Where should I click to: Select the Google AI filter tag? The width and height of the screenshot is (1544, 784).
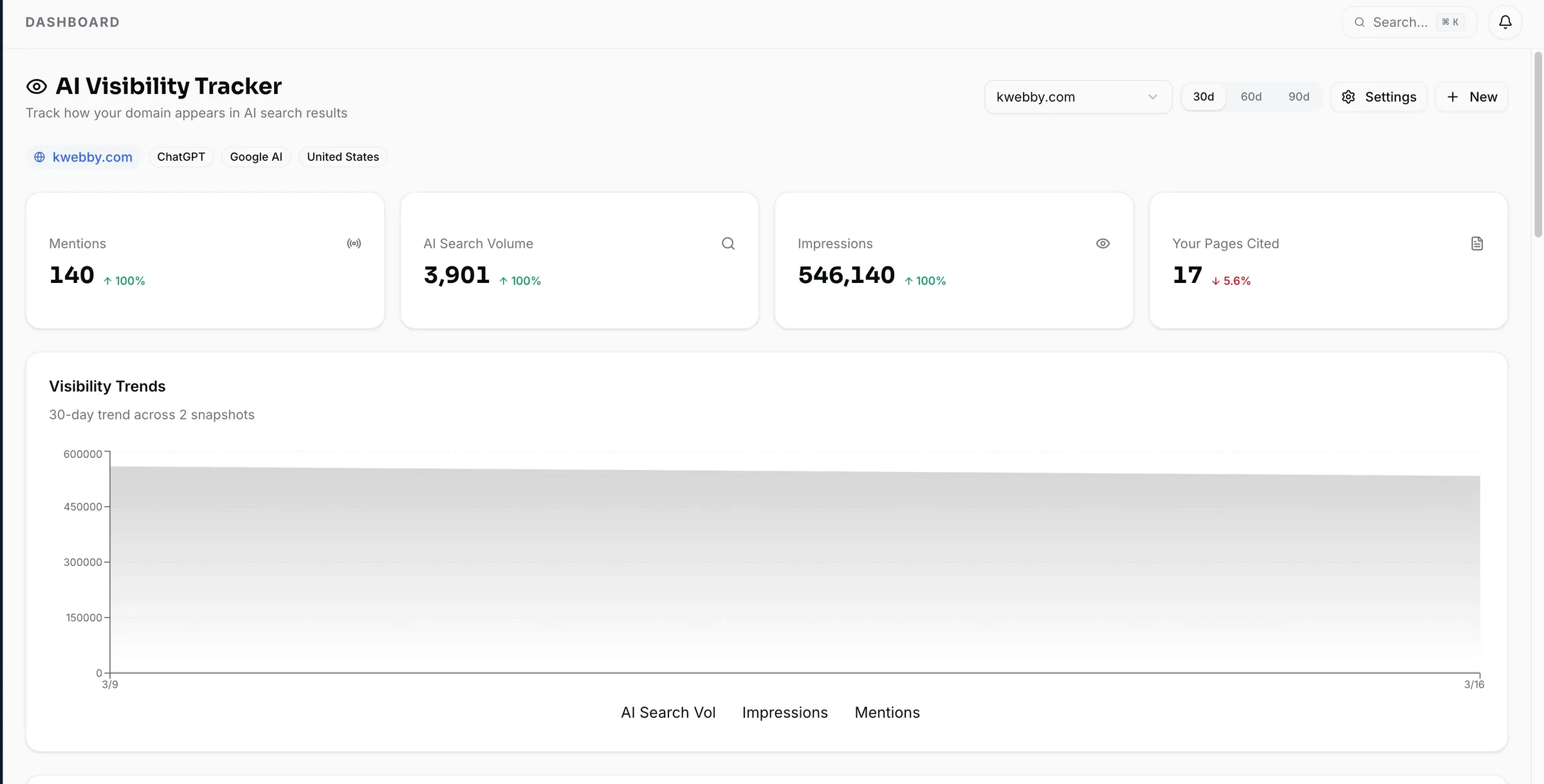[x=256, y=157]
